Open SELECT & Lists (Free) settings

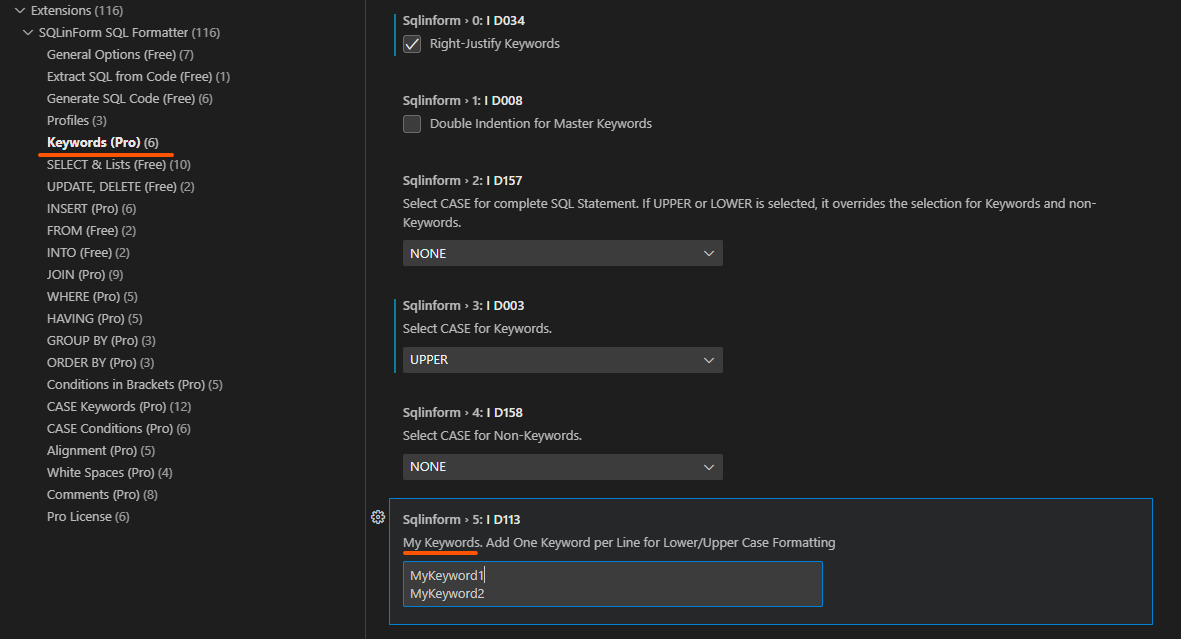(118, 164)
